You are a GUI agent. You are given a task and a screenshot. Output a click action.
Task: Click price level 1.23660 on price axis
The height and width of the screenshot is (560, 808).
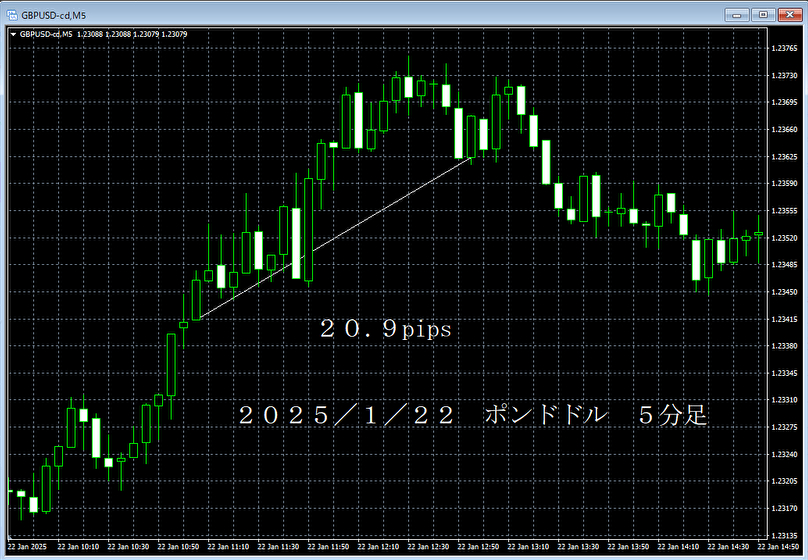pyautogui.click(x=784, y=130)
